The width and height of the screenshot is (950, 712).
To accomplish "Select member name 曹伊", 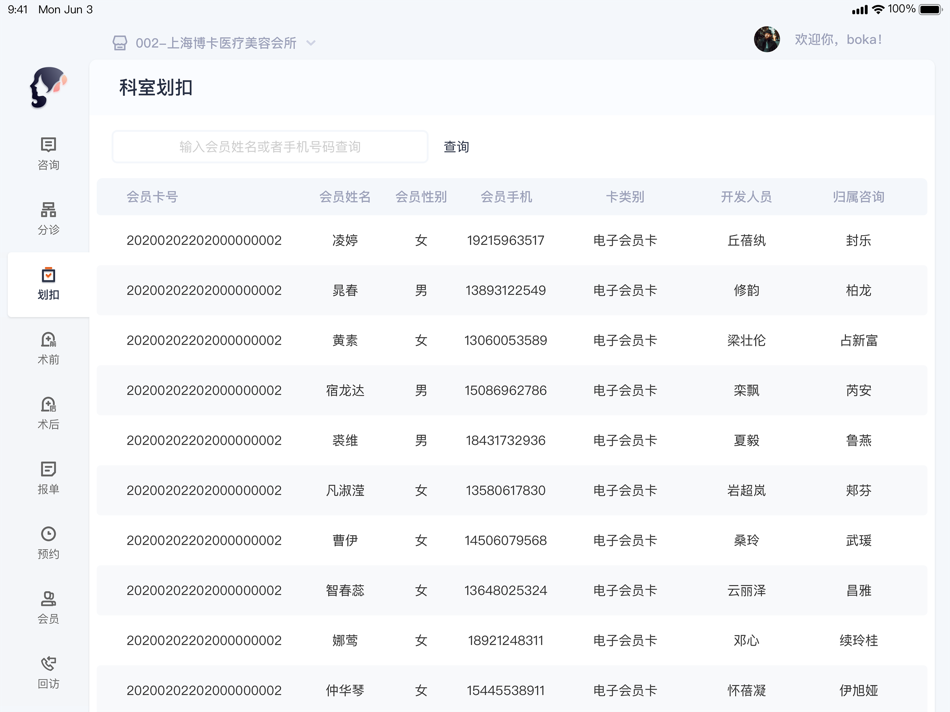I will (345, 540).
